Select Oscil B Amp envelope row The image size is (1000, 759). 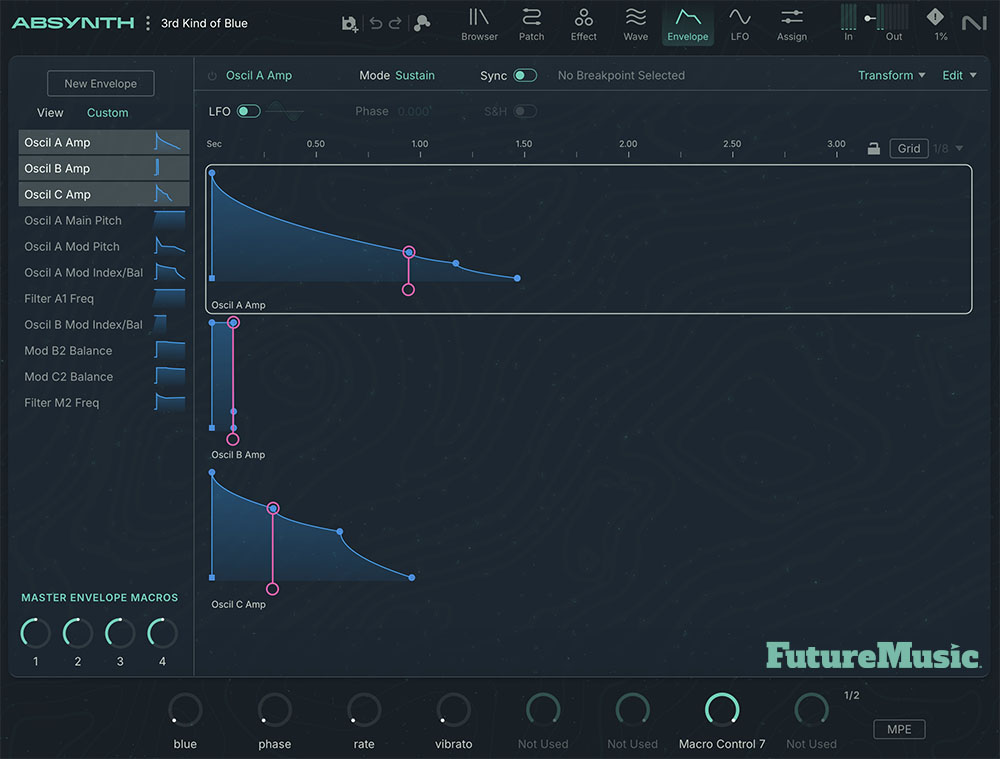click(x=104, y=168)
